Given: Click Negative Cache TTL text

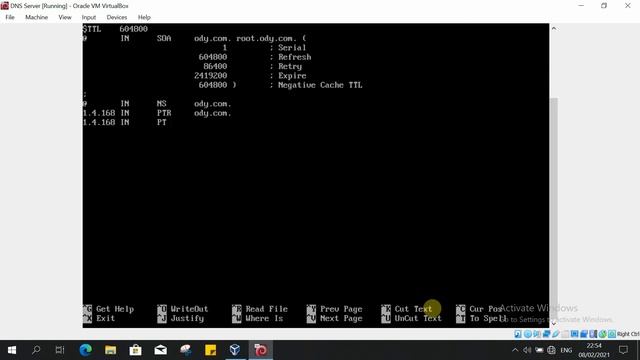Looking at the screenshot, I should 320,85.
